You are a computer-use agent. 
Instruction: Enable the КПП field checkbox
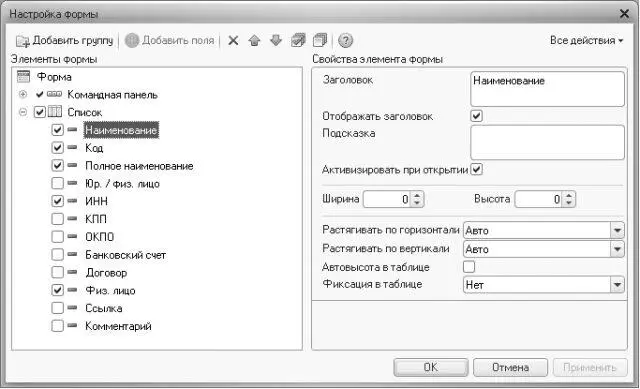point(58,219)
